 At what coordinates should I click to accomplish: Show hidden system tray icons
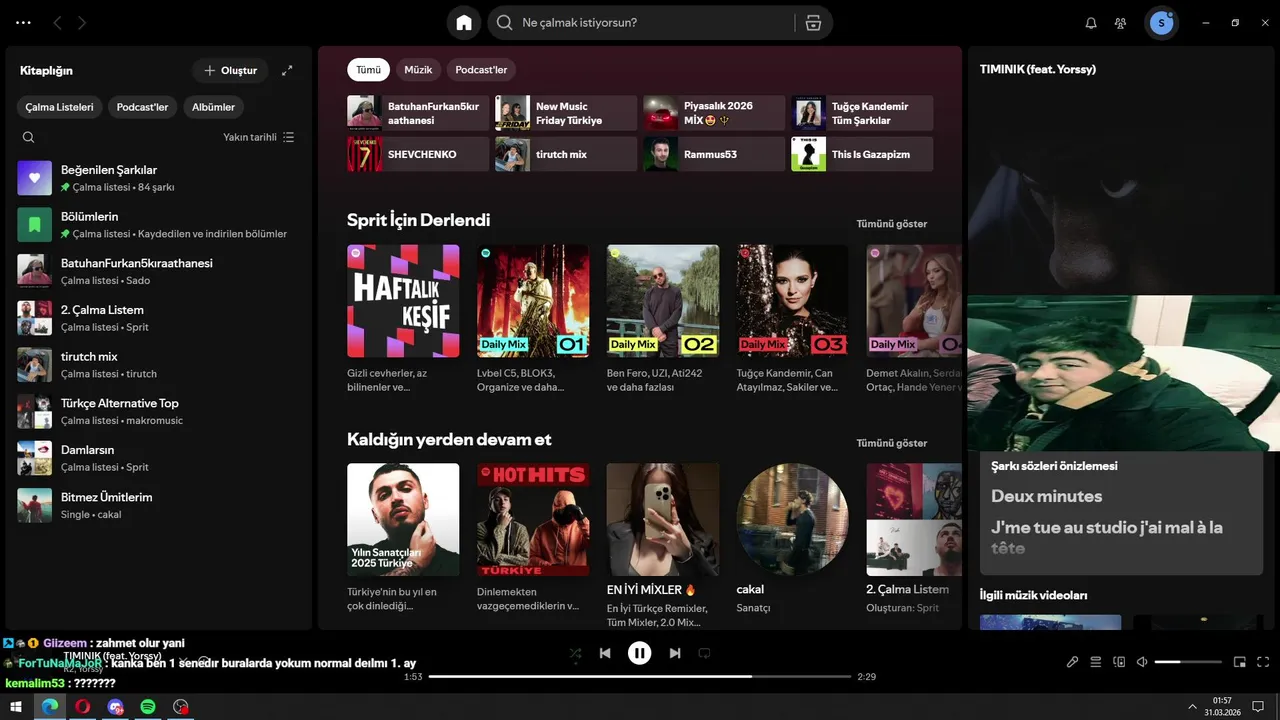pyautogui.click(x=1192, y=706)
